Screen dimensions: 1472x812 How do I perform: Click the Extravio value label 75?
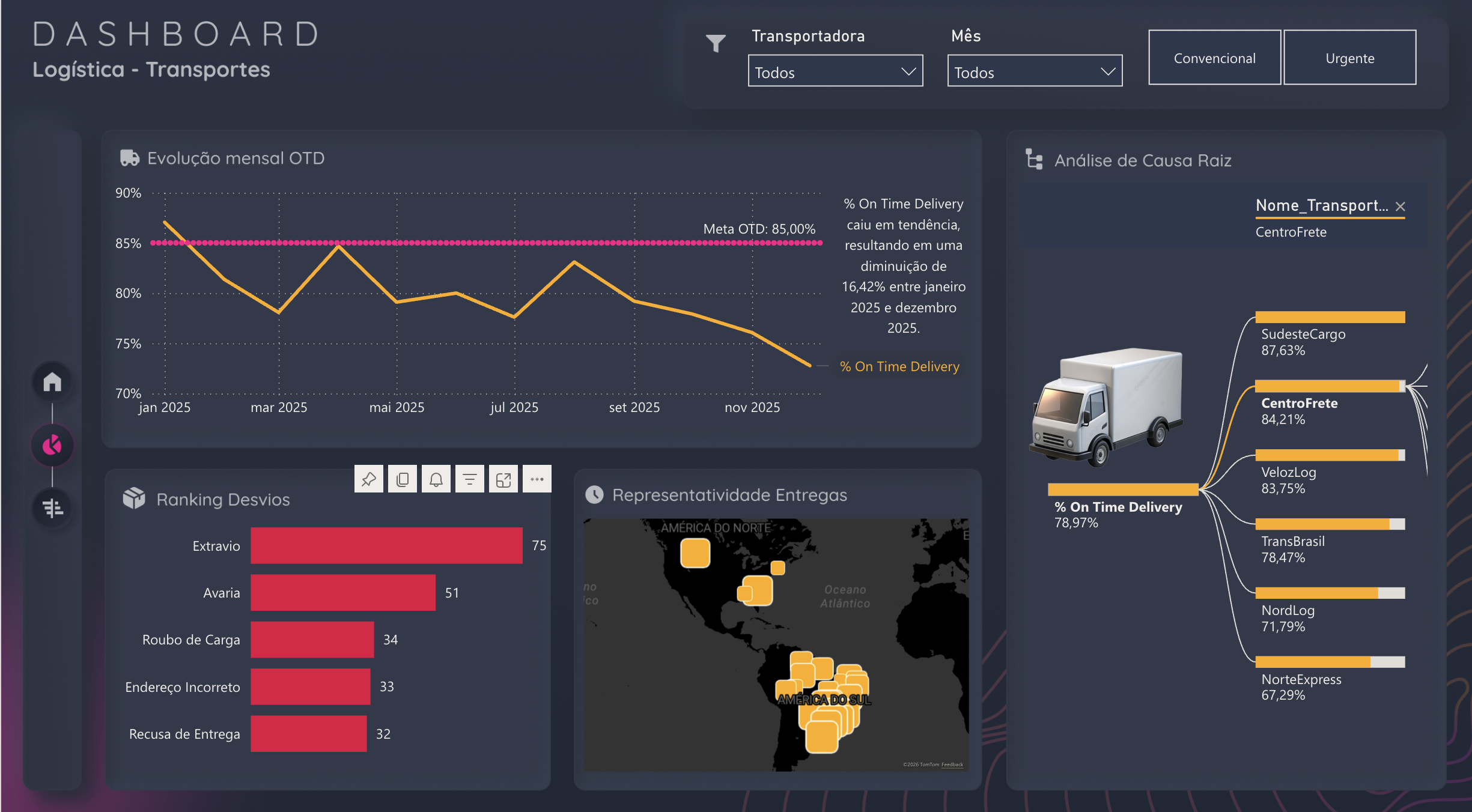click(x=539, y=545)
